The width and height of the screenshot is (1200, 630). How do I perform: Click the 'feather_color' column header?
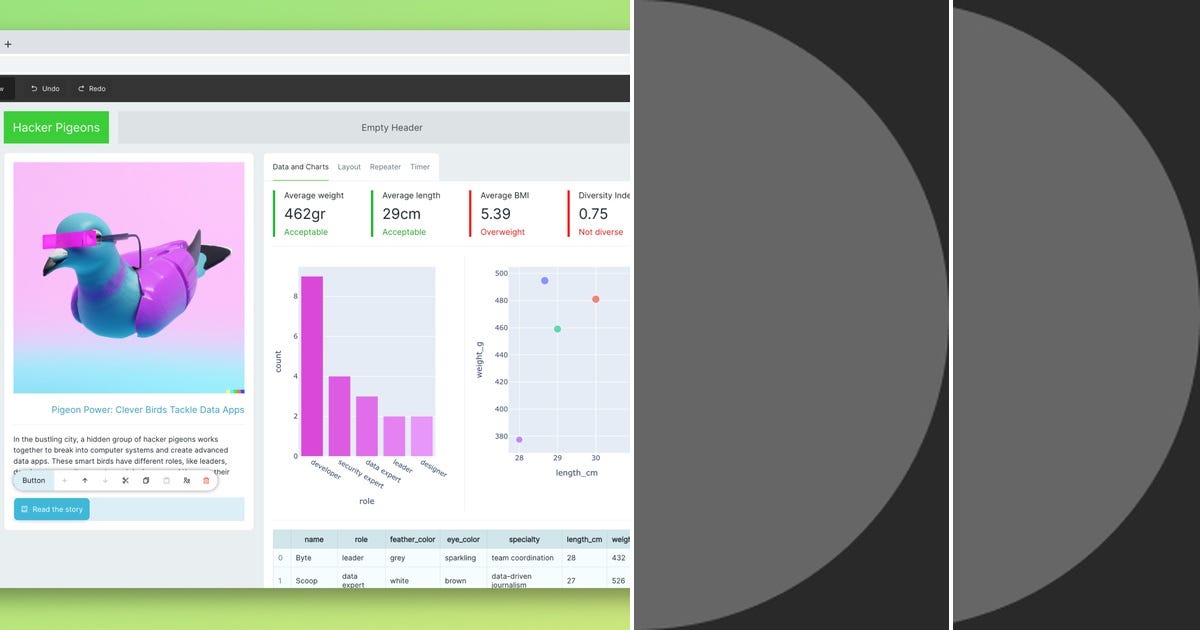pyautogui.click(x=413, y=539)
